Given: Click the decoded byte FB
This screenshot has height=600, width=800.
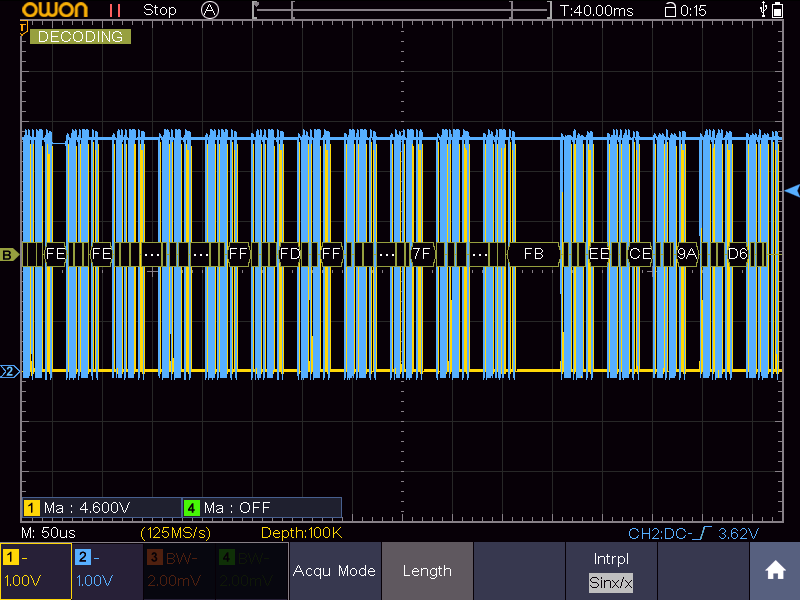Looking at the screenshot, I should point(534,254).
